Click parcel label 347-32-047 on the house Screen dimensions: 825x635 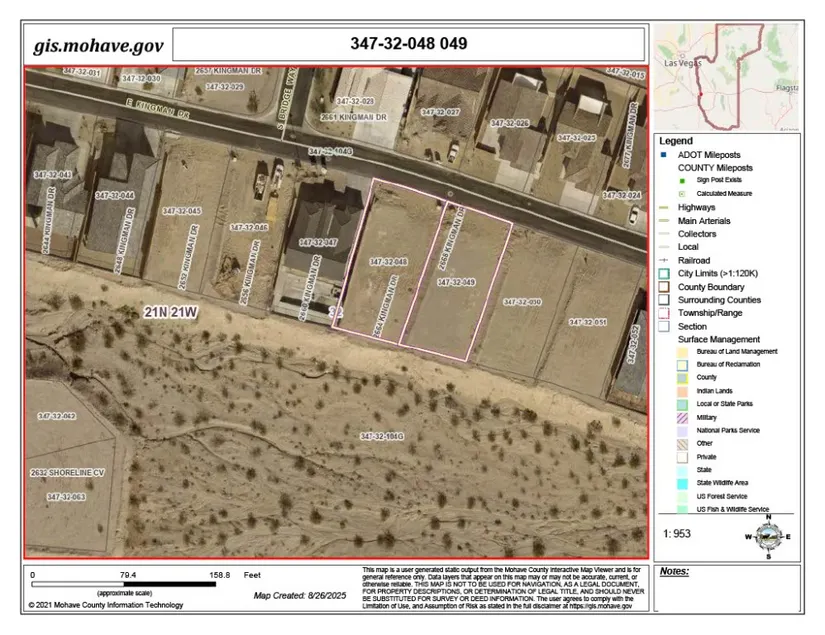(x=317, y=243)
